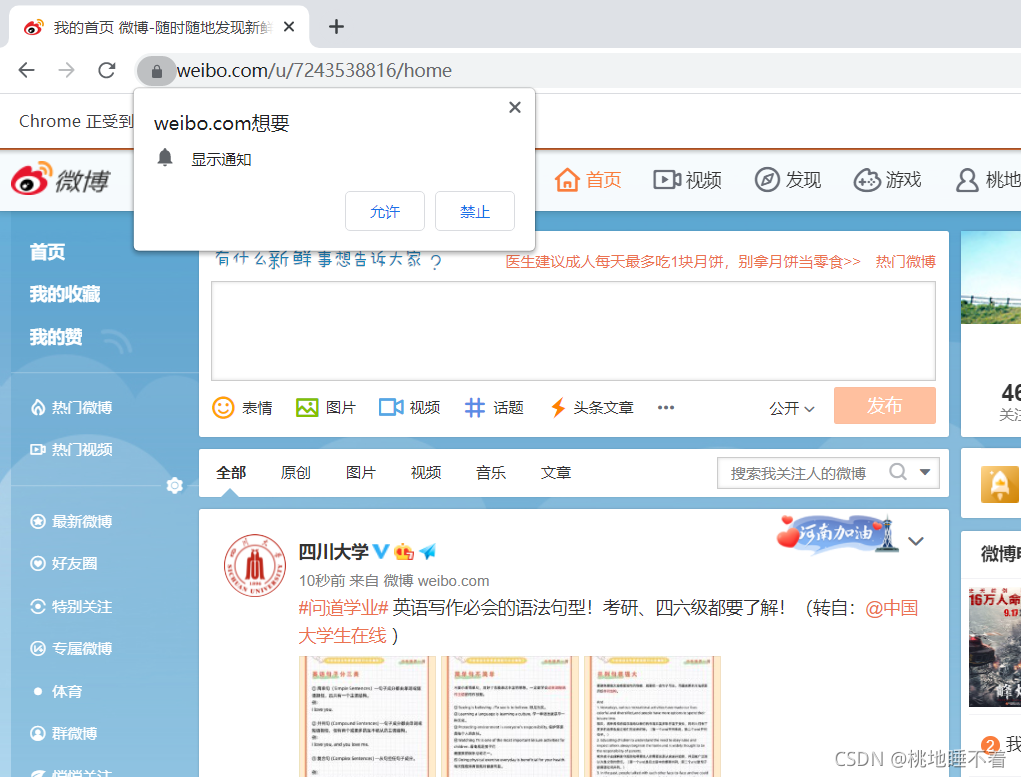Open 最新微博 in left sidebar
This screenshot has width=1021, height=777.
coord(72,522)
